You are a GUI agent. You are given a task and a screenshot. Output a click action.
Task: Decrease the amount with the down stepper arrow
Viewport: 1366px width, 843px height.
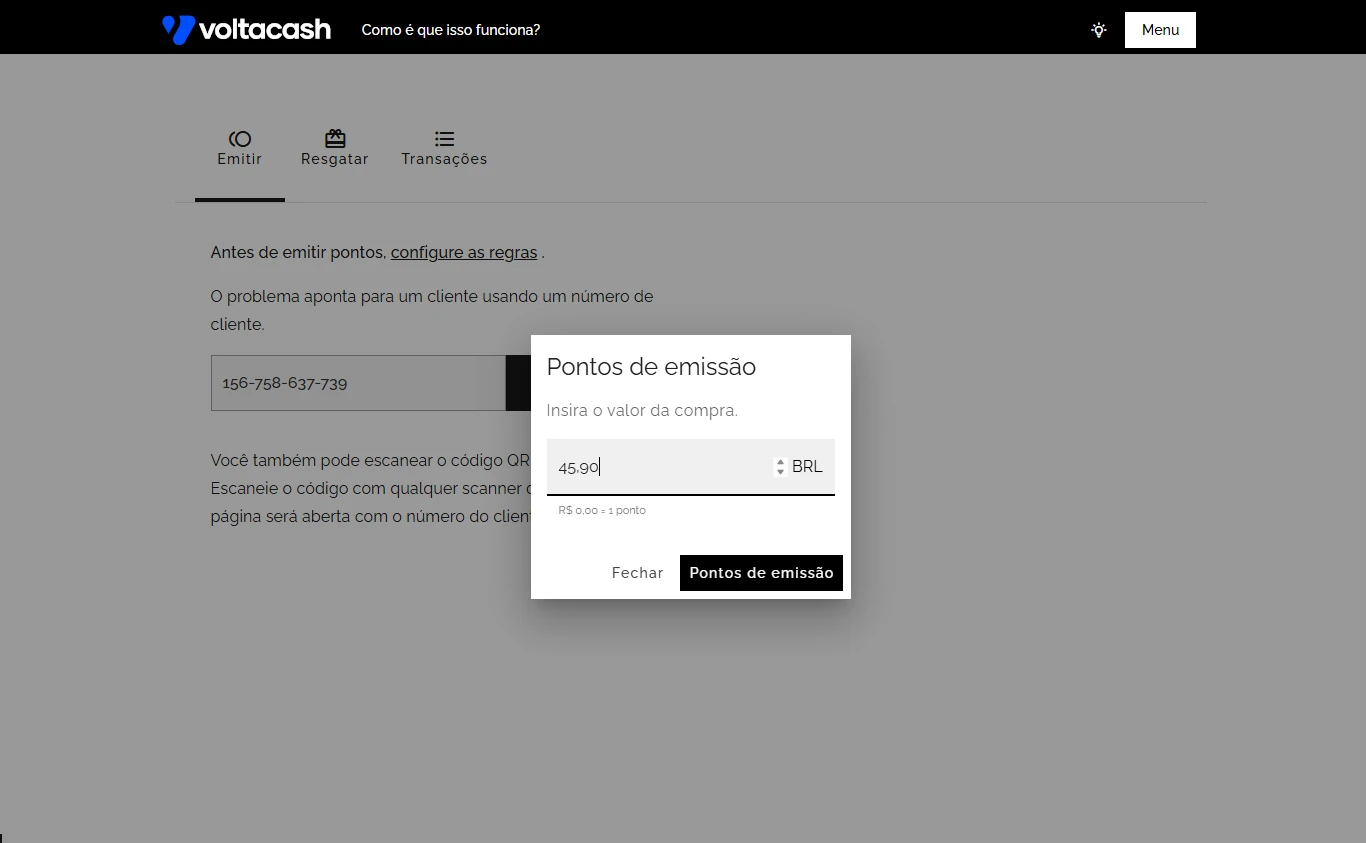780,472
